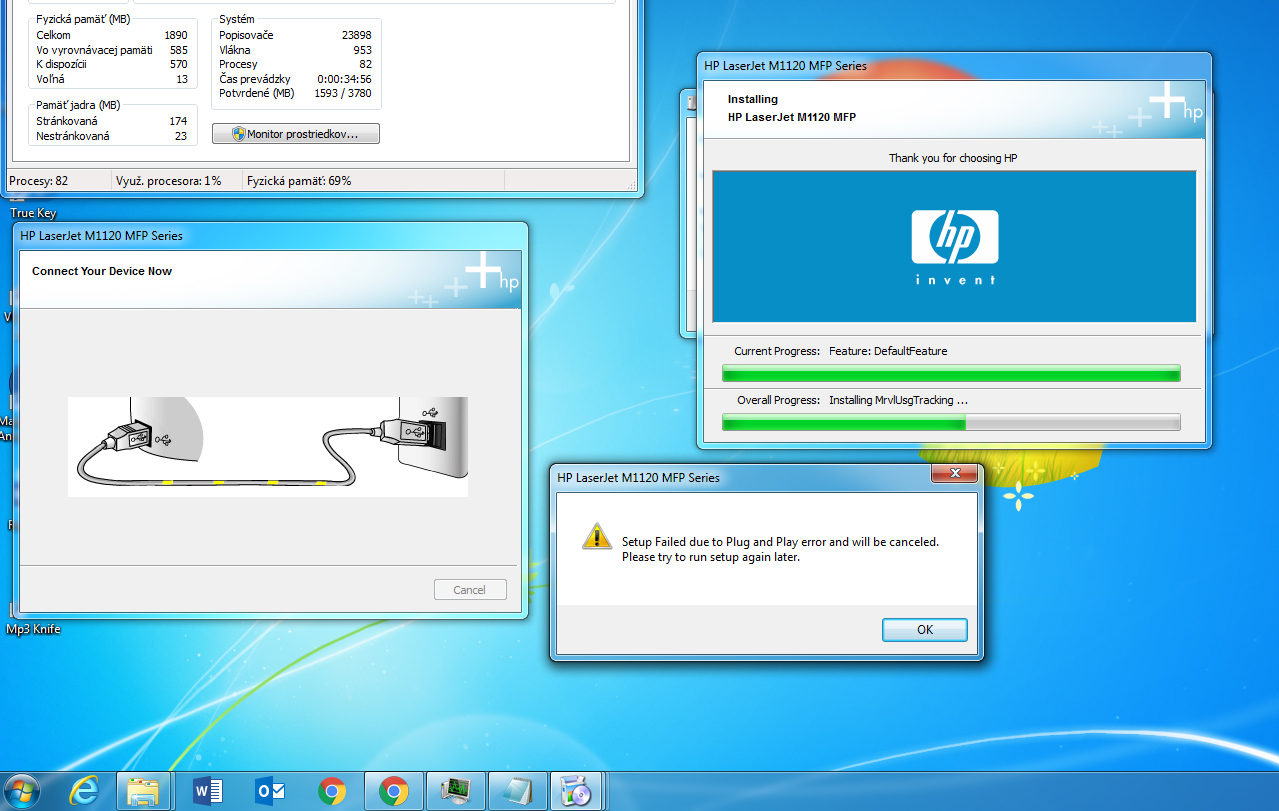Screen dimensions: 1279x811
Task: Click the Current Progress bar
Action: [x=951, y=374]
